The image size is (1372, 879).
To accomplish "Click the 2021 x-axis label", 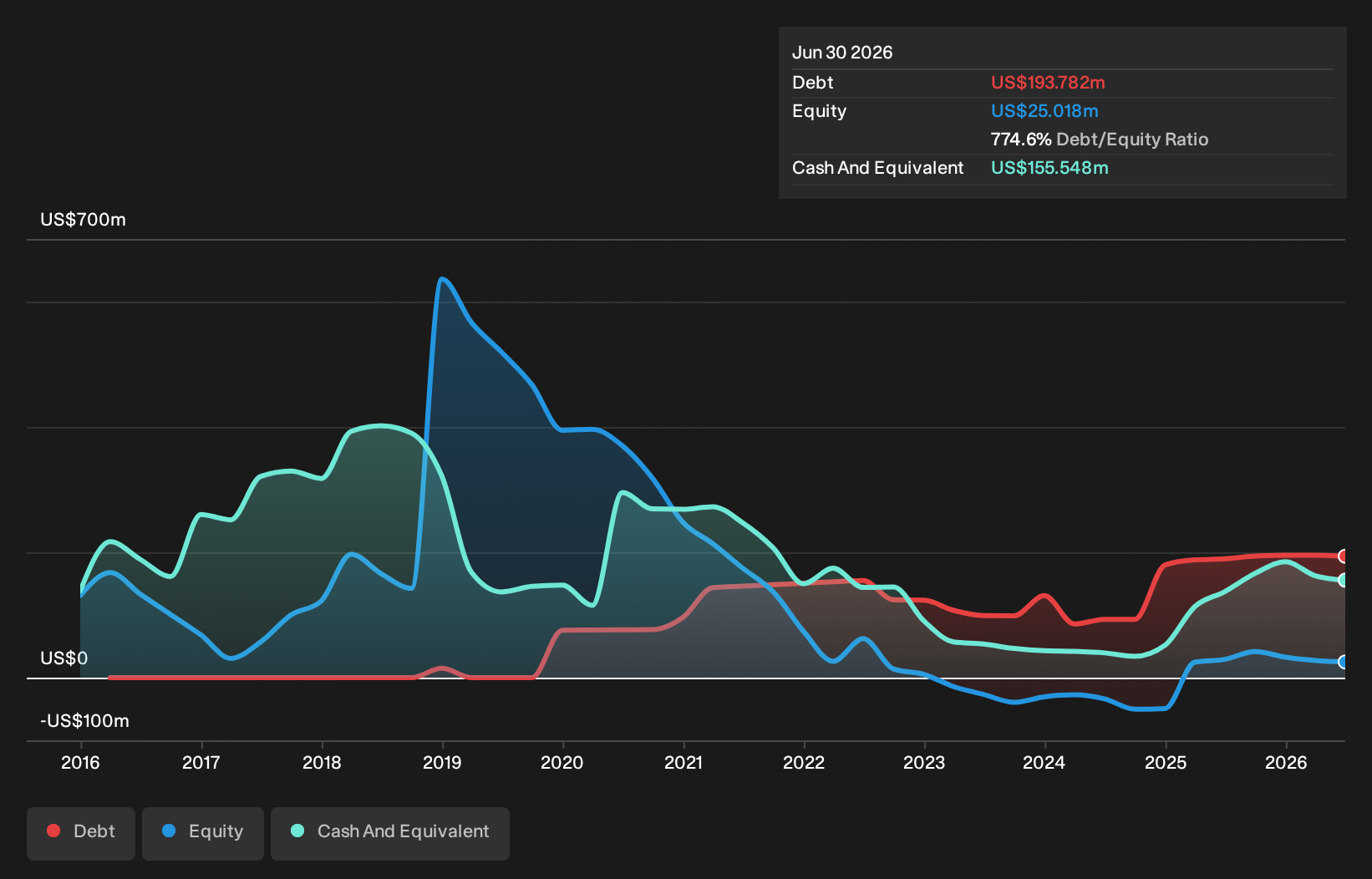I will pos(683,762).
